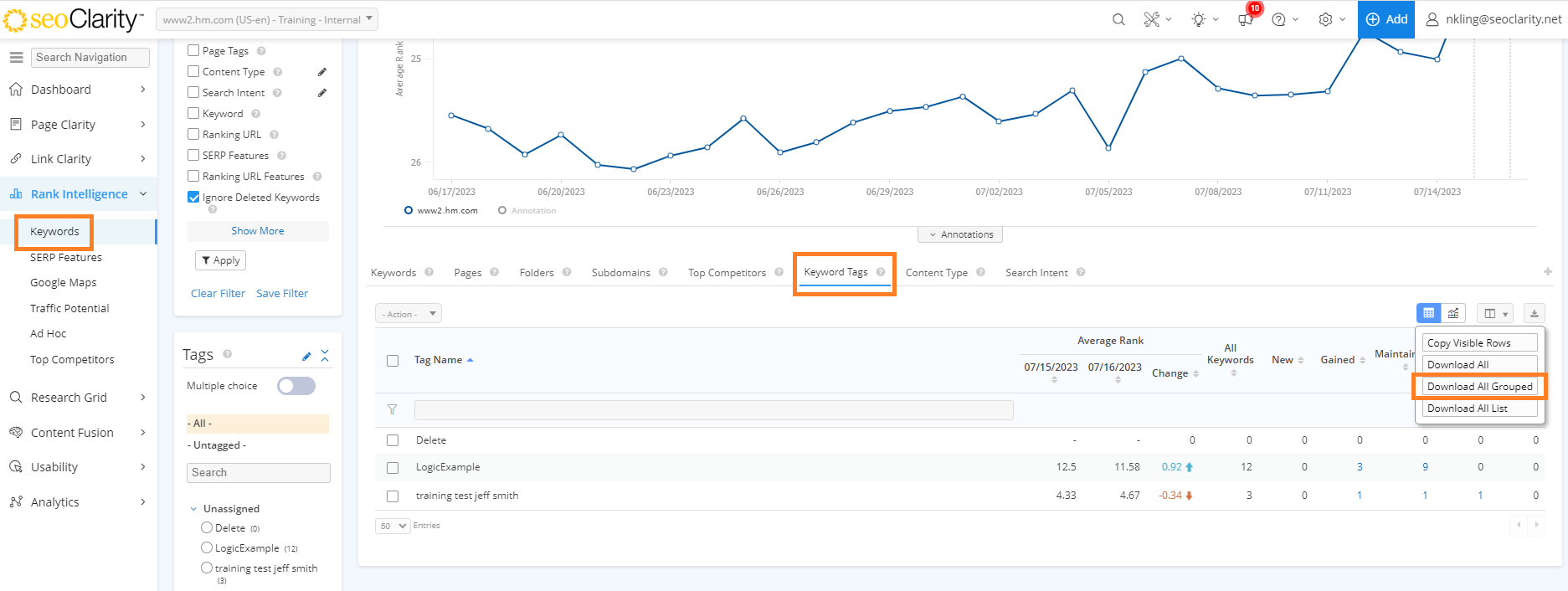The width and height of the screenshot is (1568, 591).
Task: Click the Clear Filter link
Action: (218, 294)
